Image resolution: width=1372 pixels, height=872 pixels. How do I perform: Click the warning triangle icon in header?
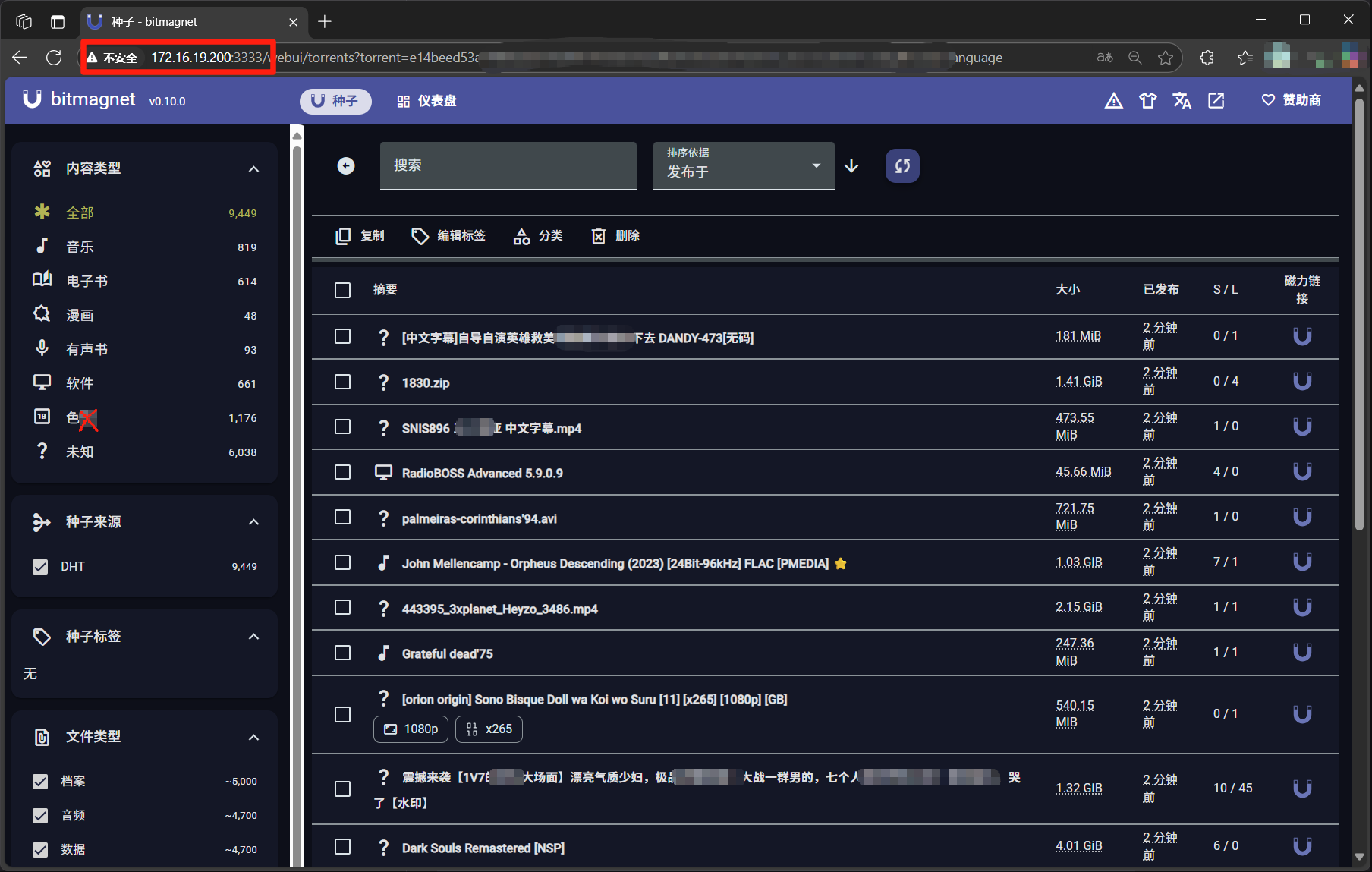click(x=1113, y=101)
